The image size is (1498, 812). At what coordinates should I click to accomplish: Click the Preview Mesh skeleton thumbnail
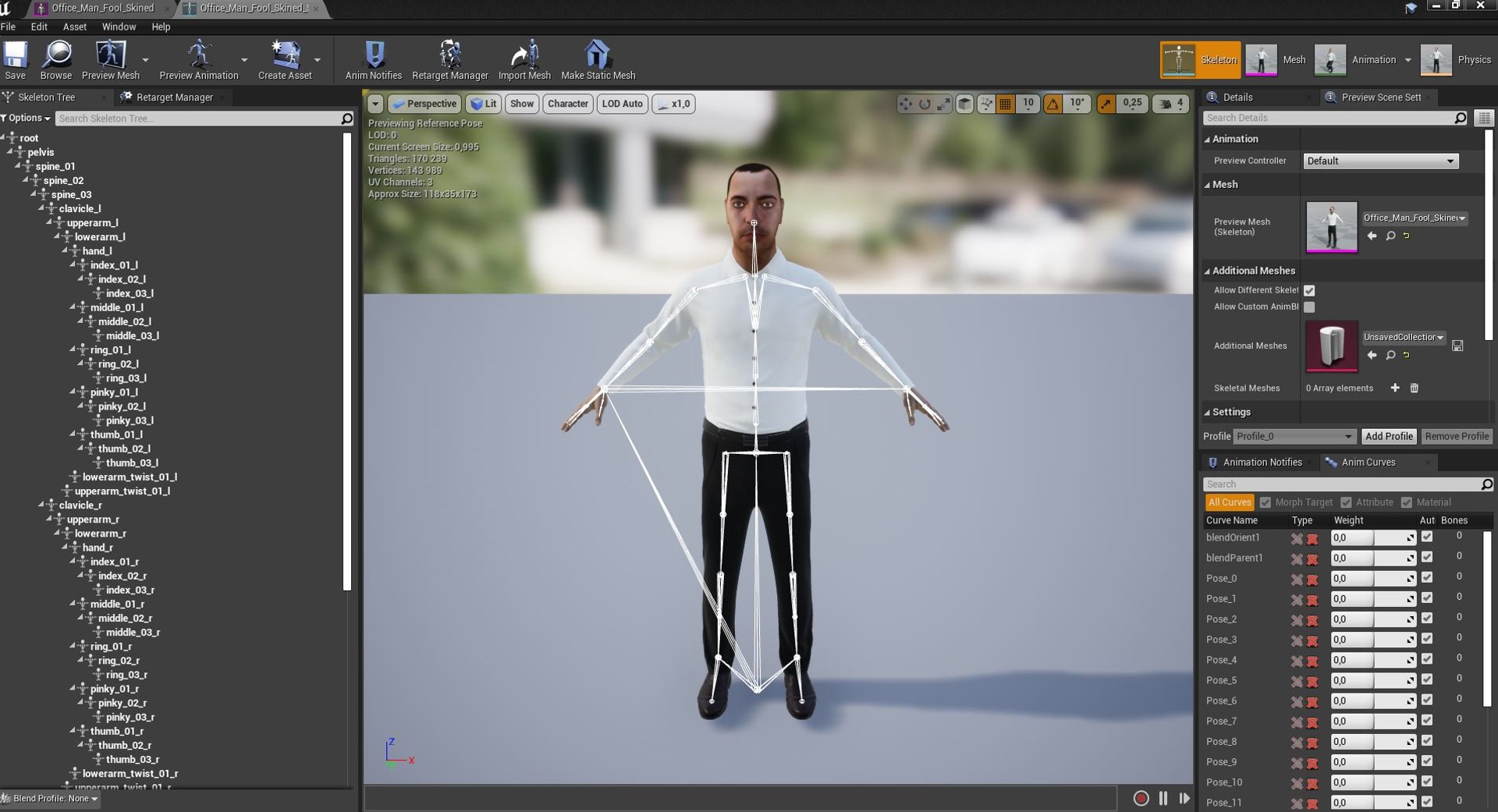(1332, 227)
